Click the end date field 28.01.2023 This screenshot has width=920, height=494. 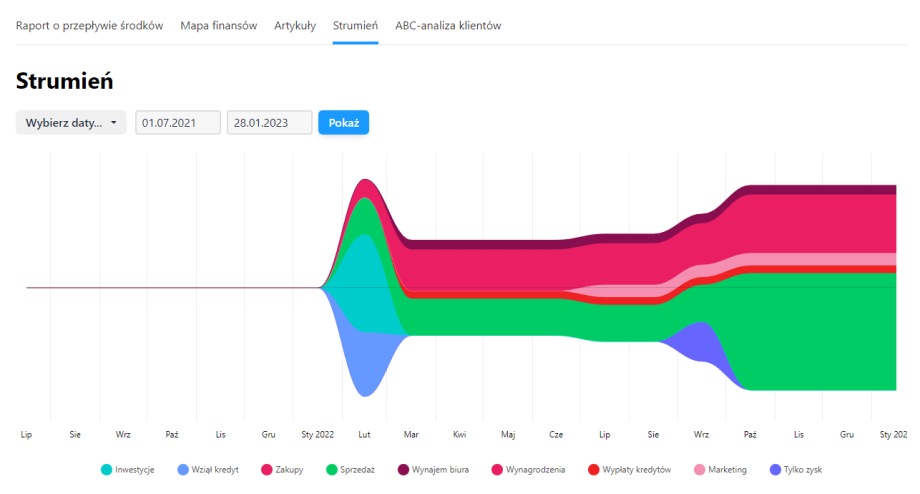[269, 123]
